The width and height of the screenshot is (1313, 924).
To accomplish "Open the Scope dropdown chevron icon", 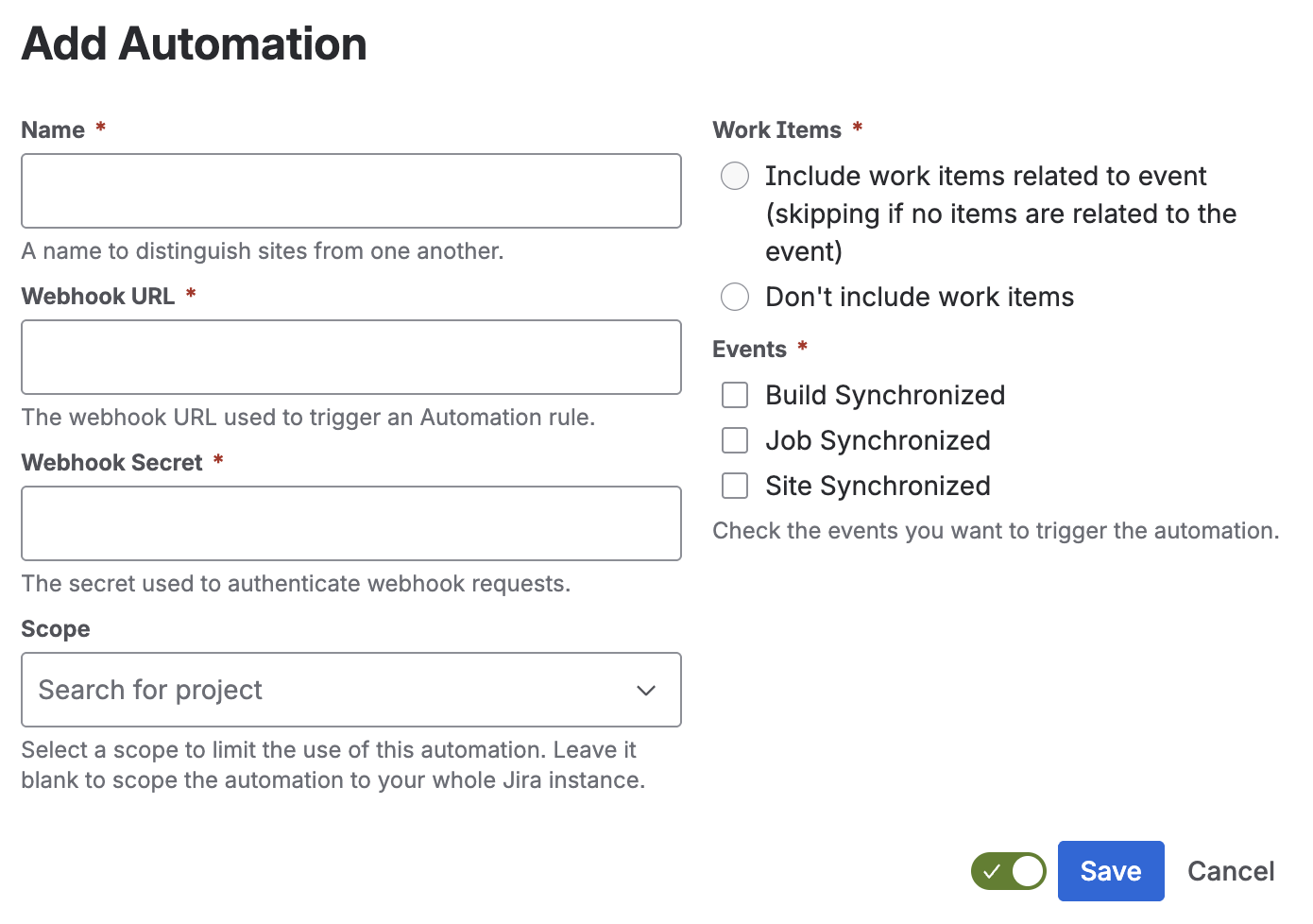I will point(646,690).
